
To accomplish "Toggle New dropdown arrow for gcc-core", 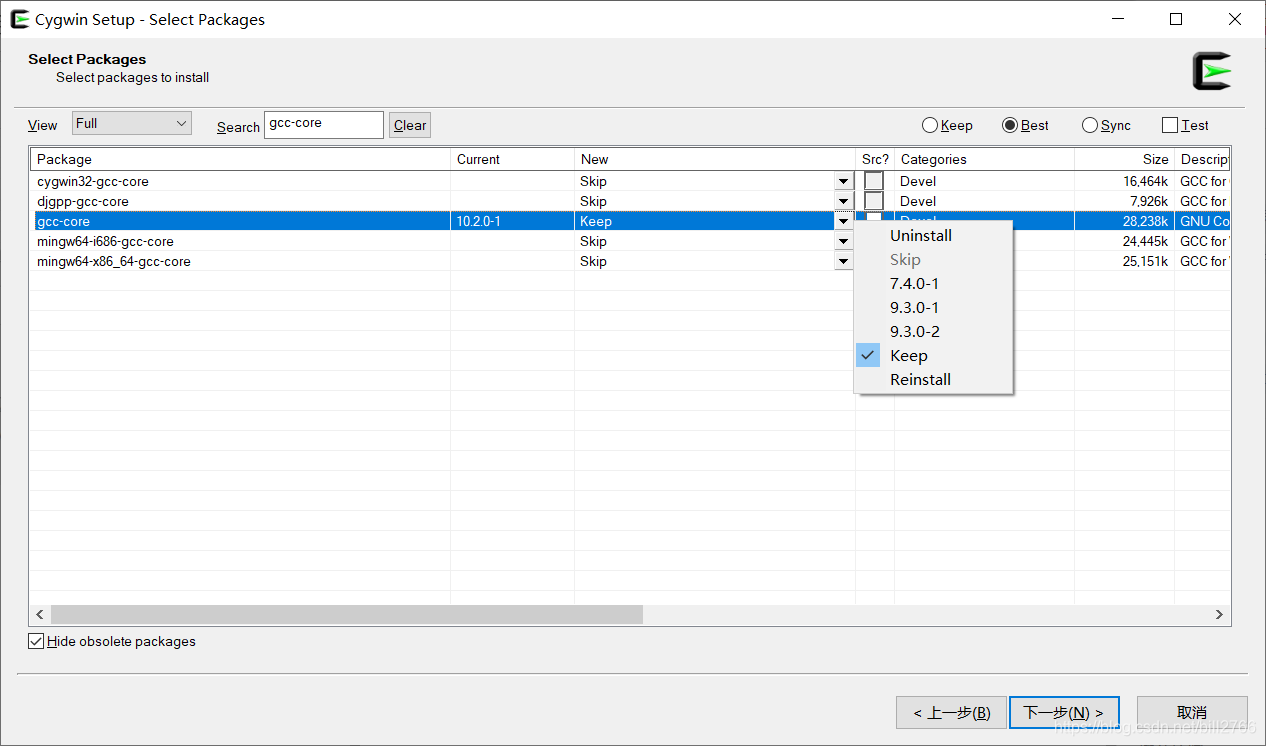I will tap(844, 221).
